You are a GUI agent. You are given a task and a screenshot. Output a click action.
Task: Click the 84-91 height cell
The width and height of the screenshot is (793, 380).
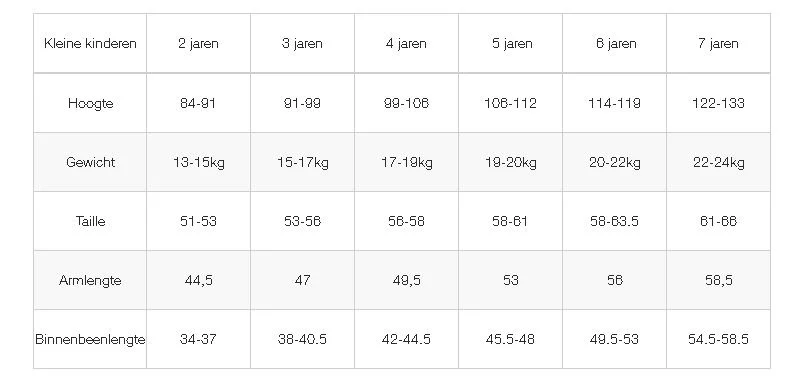(198, 103)
